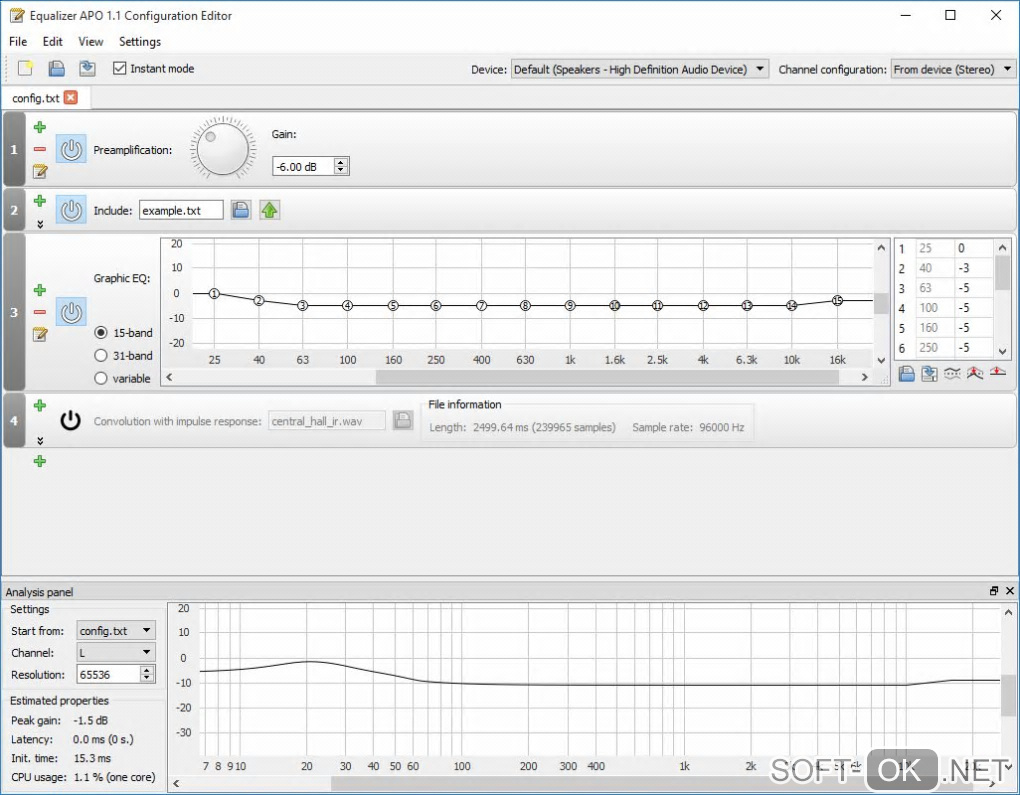Browse for the include file
This screenshot has width=1020, height=795.
click(241, 209)
